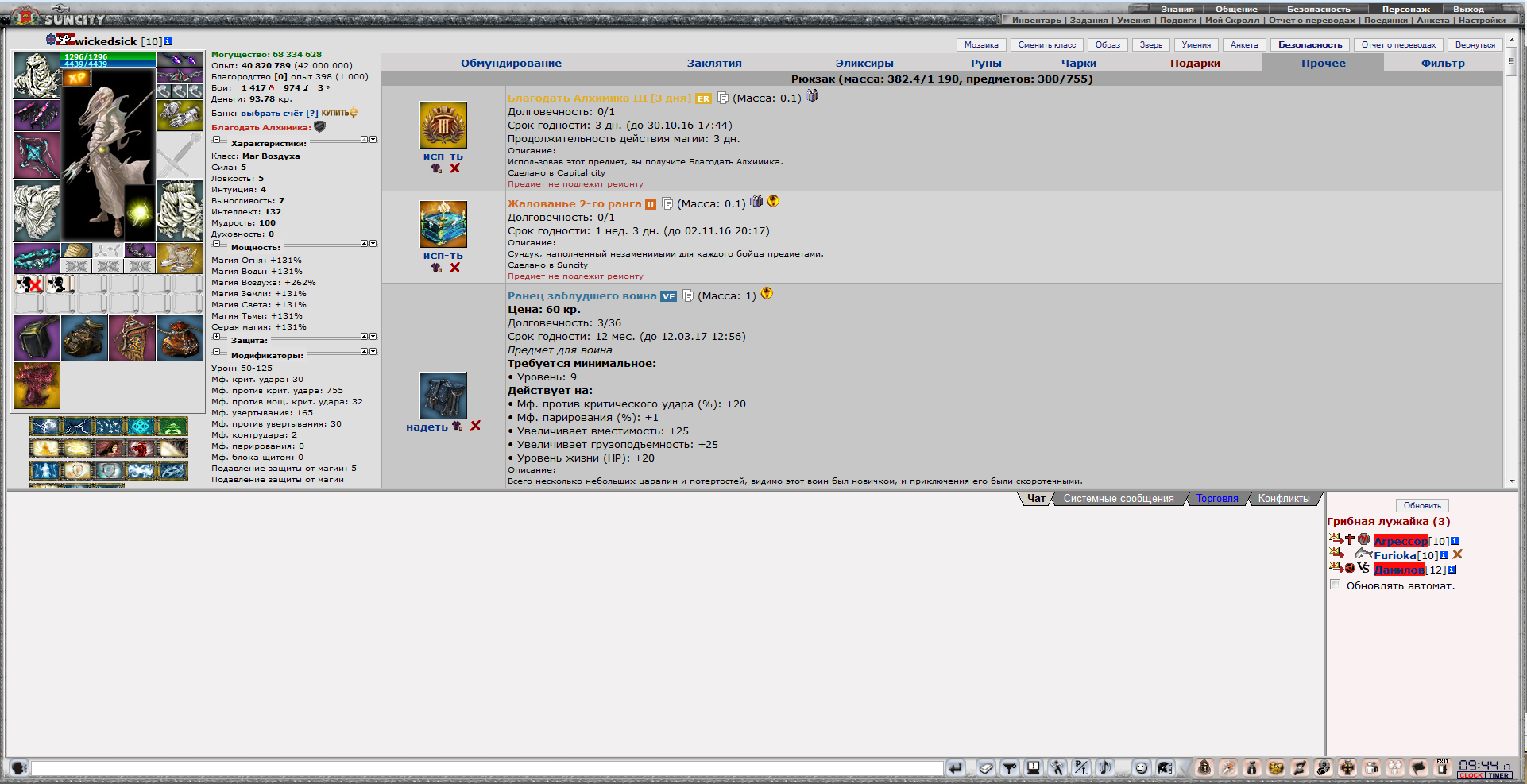The width and height of the screenshot is (1527, 784).
Task: Open the Руны tab
Action: [x=986, y=64]
